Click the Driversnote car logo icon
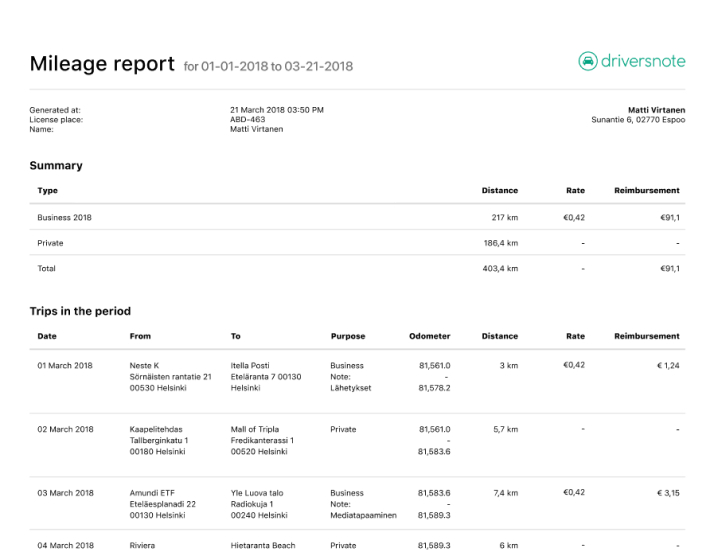This screenshot has width=714, height=550. point(587,61)
